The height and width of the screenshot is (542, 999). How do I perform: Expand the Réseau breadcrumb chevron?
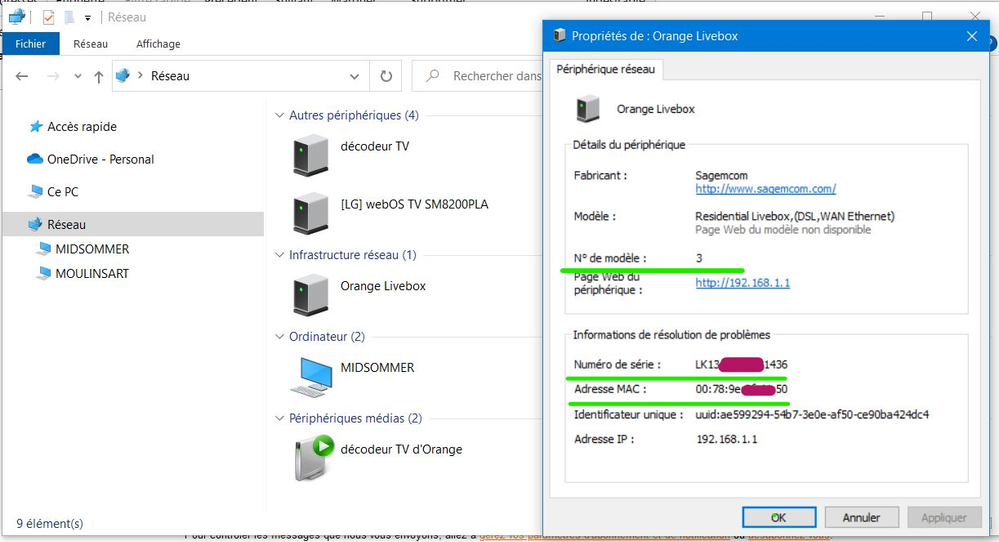pos(140,76)
